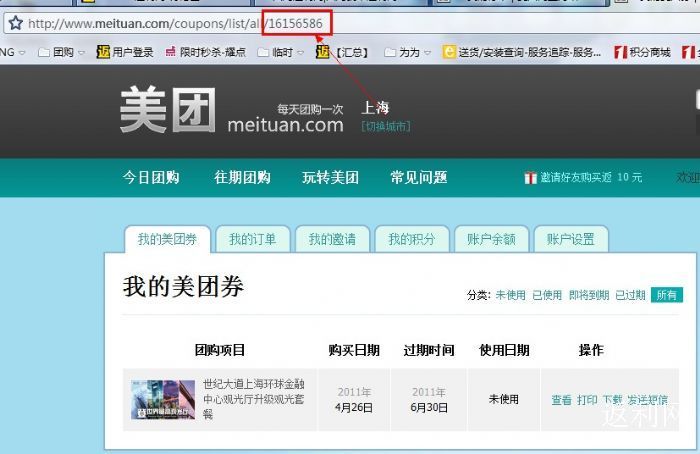Click 发送短信 for the coupon

648,400
